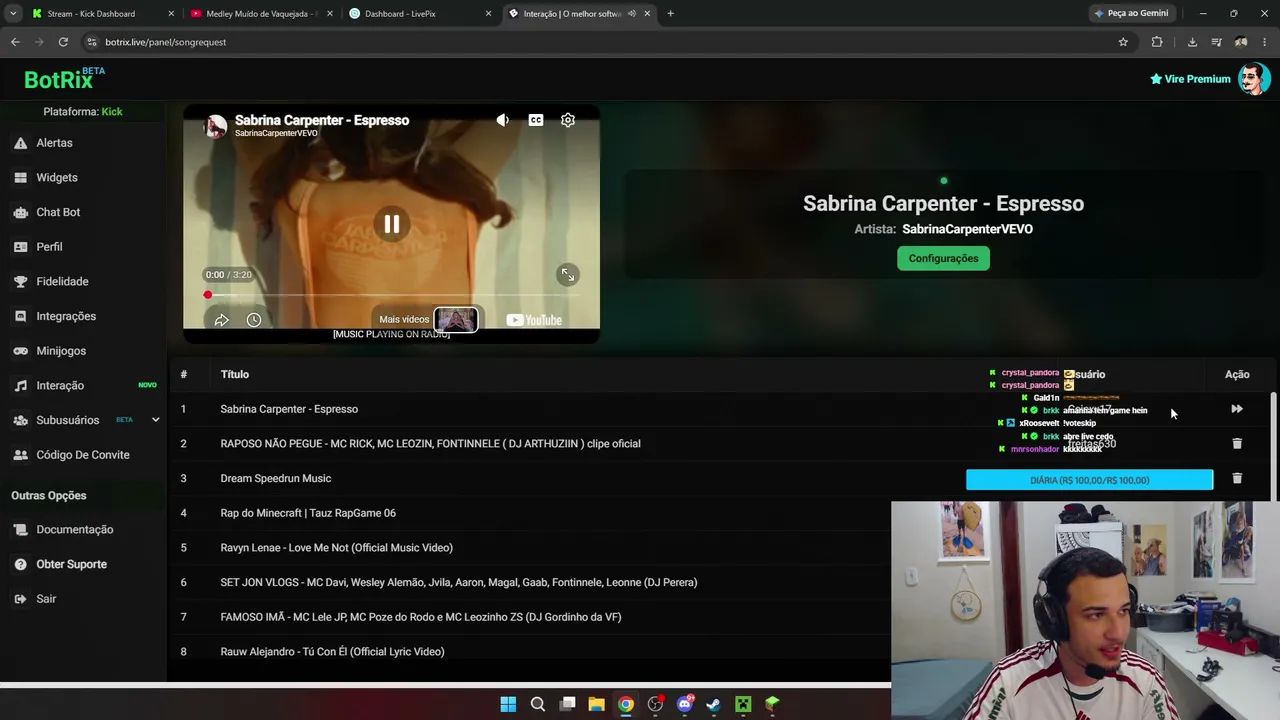Click the BotRix logo
1280x720 pixels.
click(64, 78)
